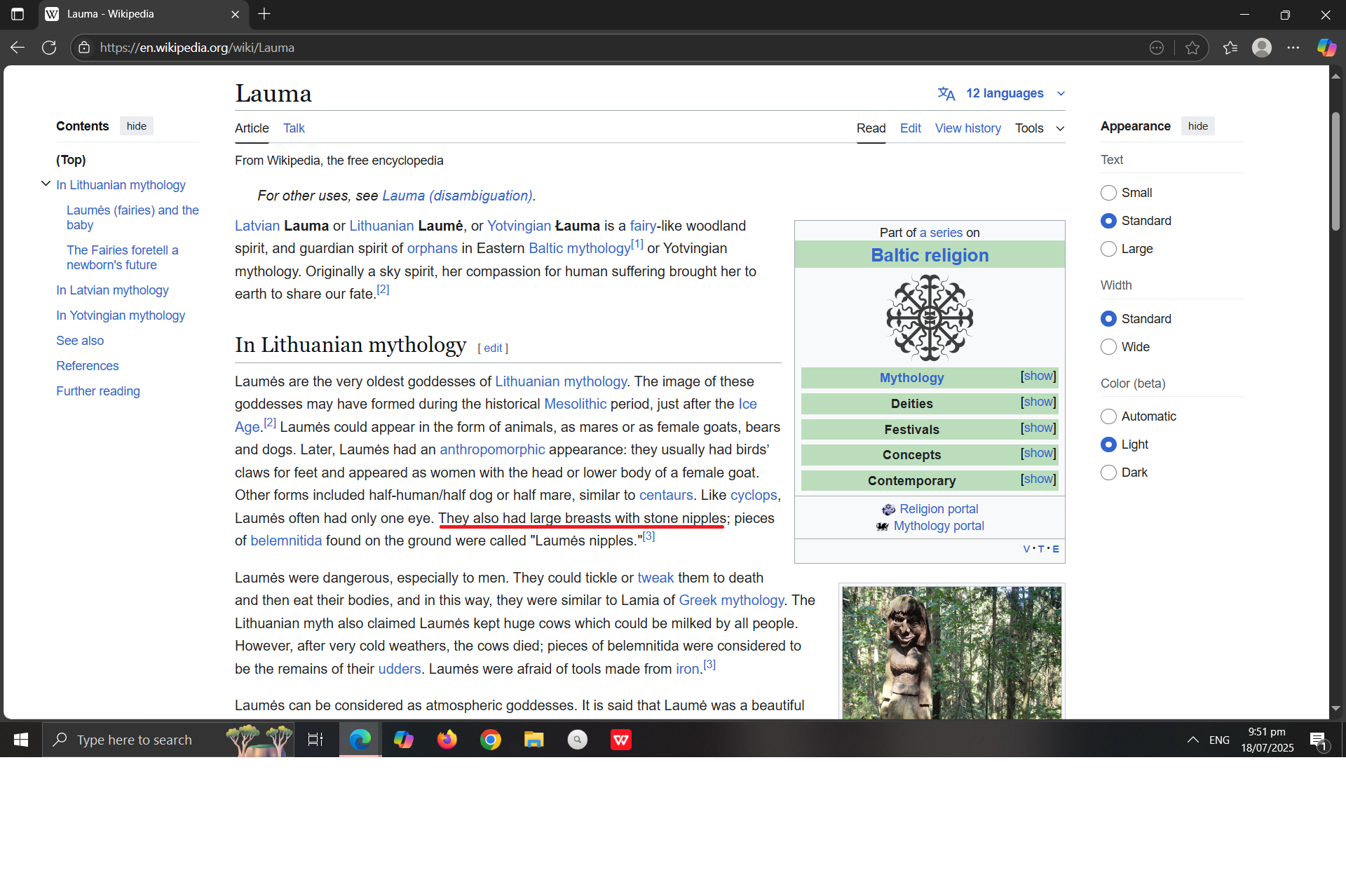
Task: Open Firefox from the taskbar
Action: [x=447, y=740]
